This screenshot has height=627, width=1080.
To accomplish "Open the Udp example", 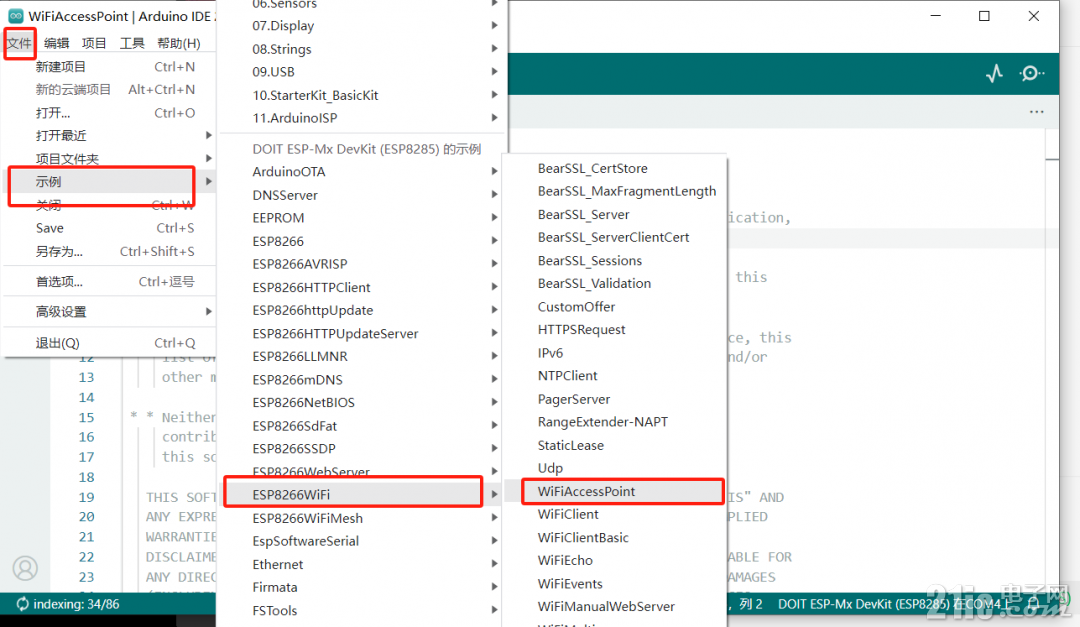I will (x=614, y=468).
